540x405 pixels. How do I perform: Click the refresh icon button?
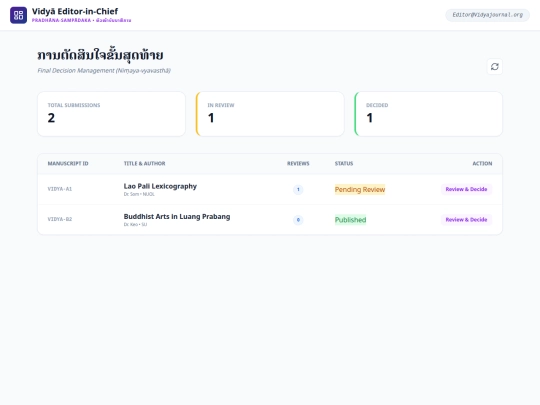point(495,66)
